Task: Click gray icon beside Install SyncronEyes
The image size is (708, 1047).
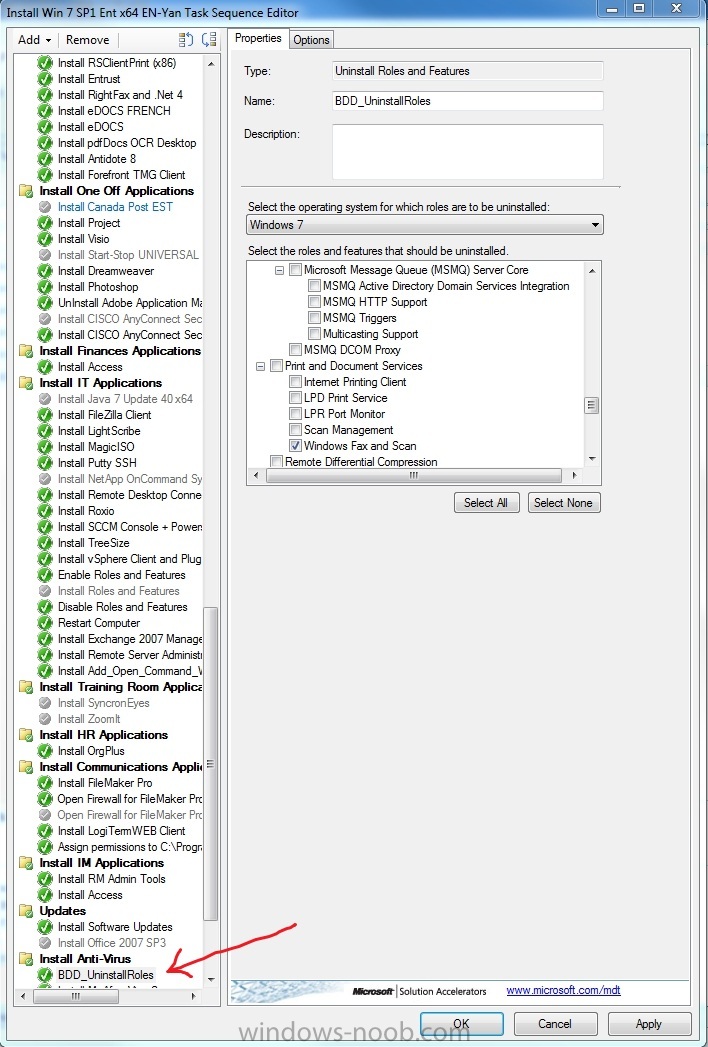Action: 45,703
